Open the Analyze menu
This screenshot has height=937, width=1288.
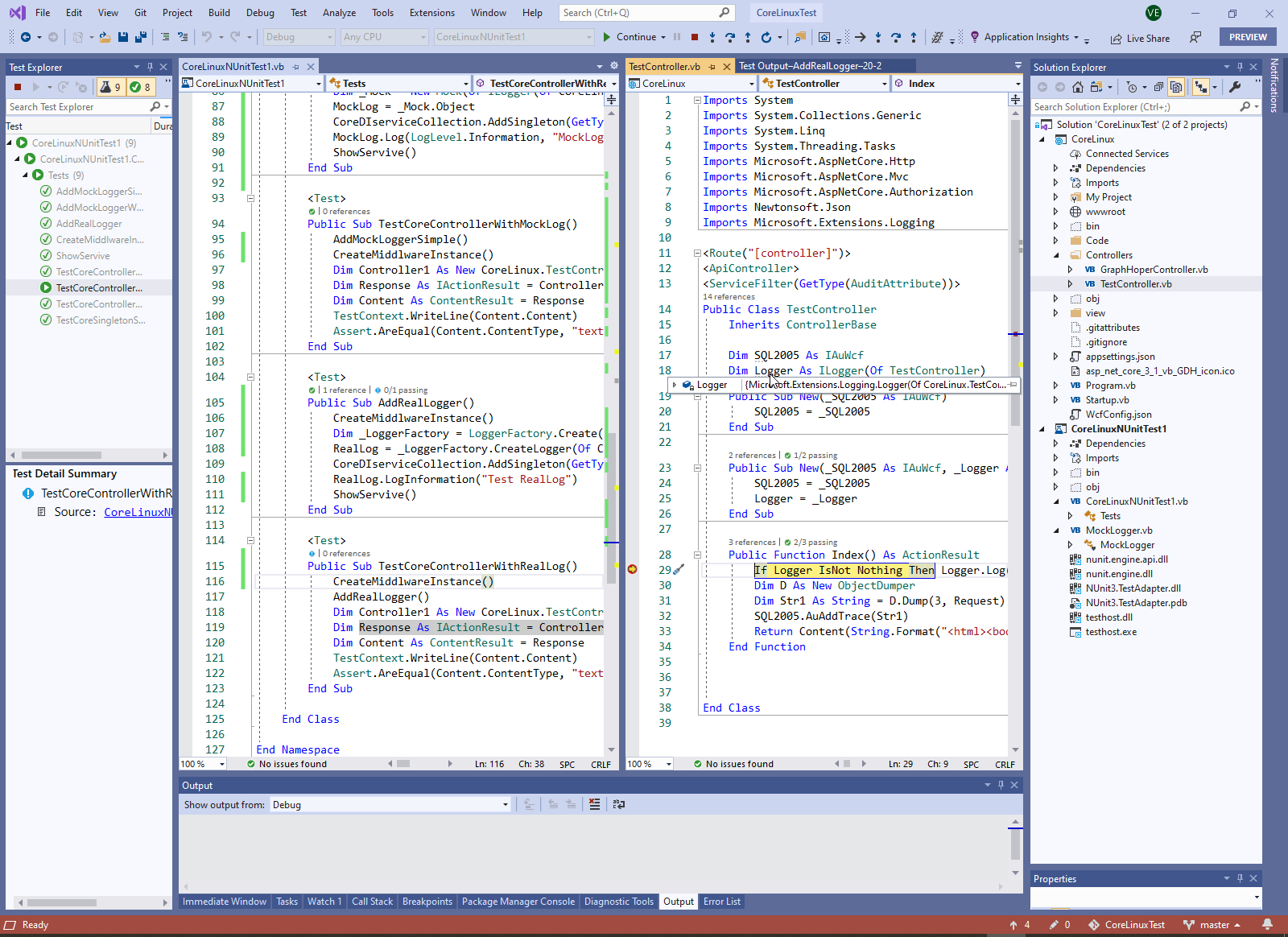339,13
